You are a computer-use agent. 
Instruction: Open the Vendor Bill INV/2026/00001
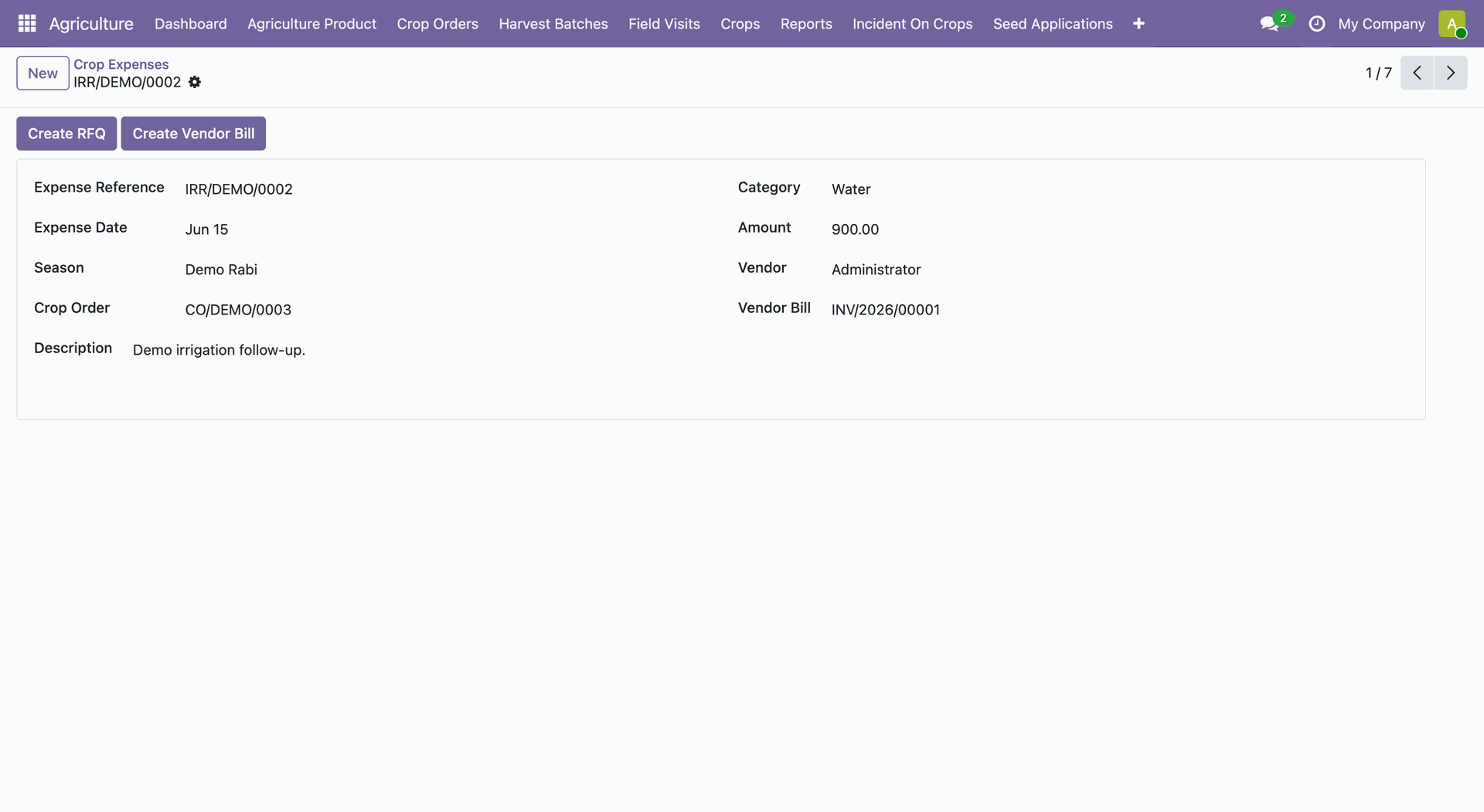(x=886, y=310)
